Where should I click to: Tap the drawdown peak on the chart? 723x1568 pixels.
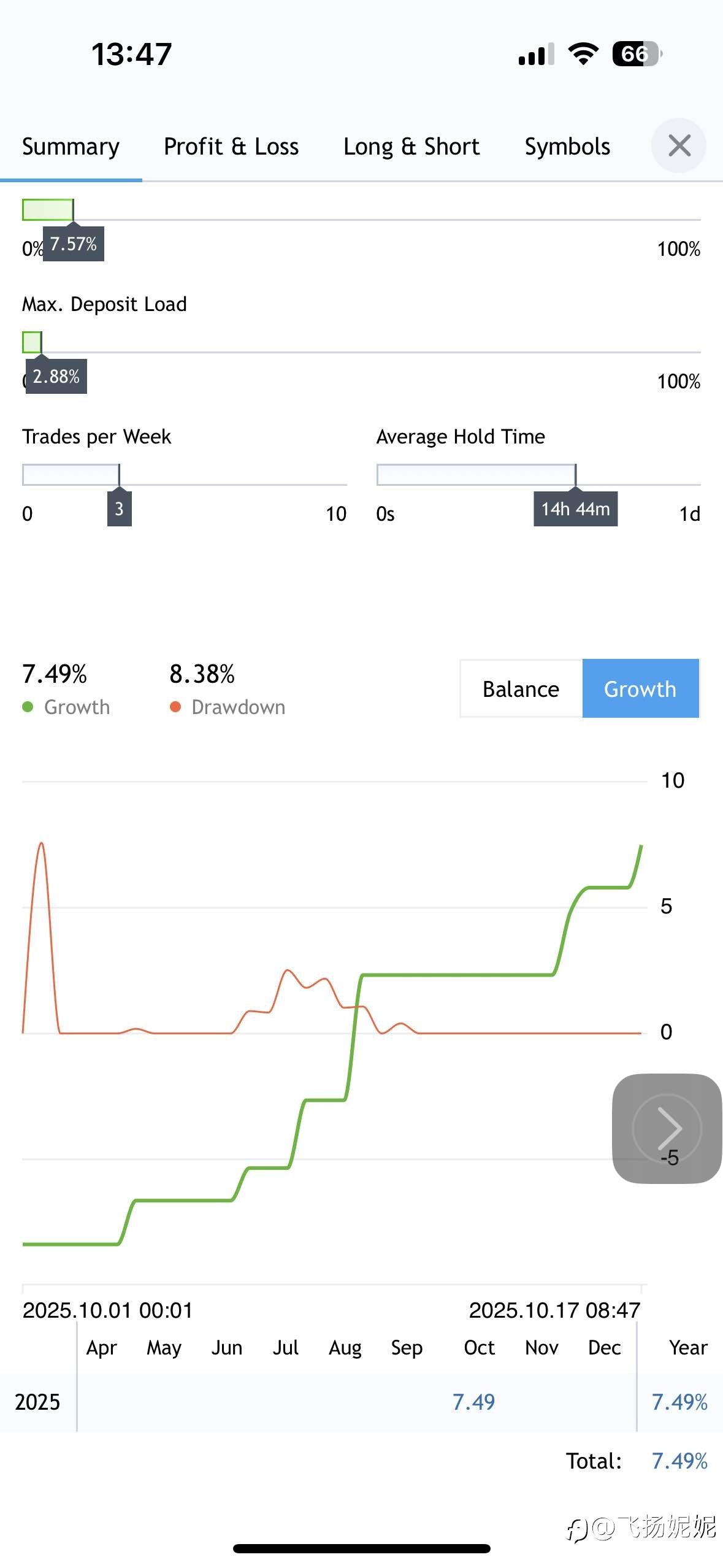41,844
